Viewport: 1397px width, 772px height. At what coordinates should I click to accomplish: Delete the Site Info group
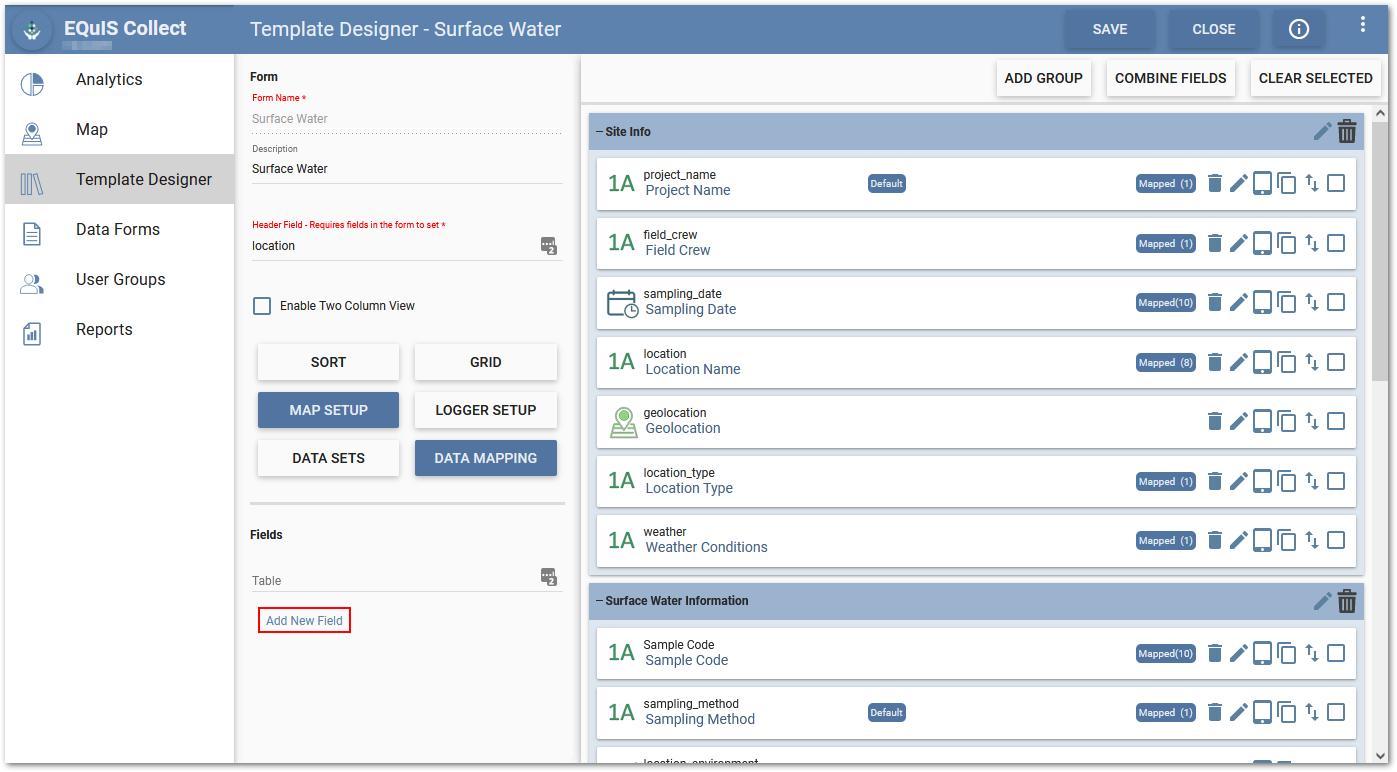[1347, 131]
